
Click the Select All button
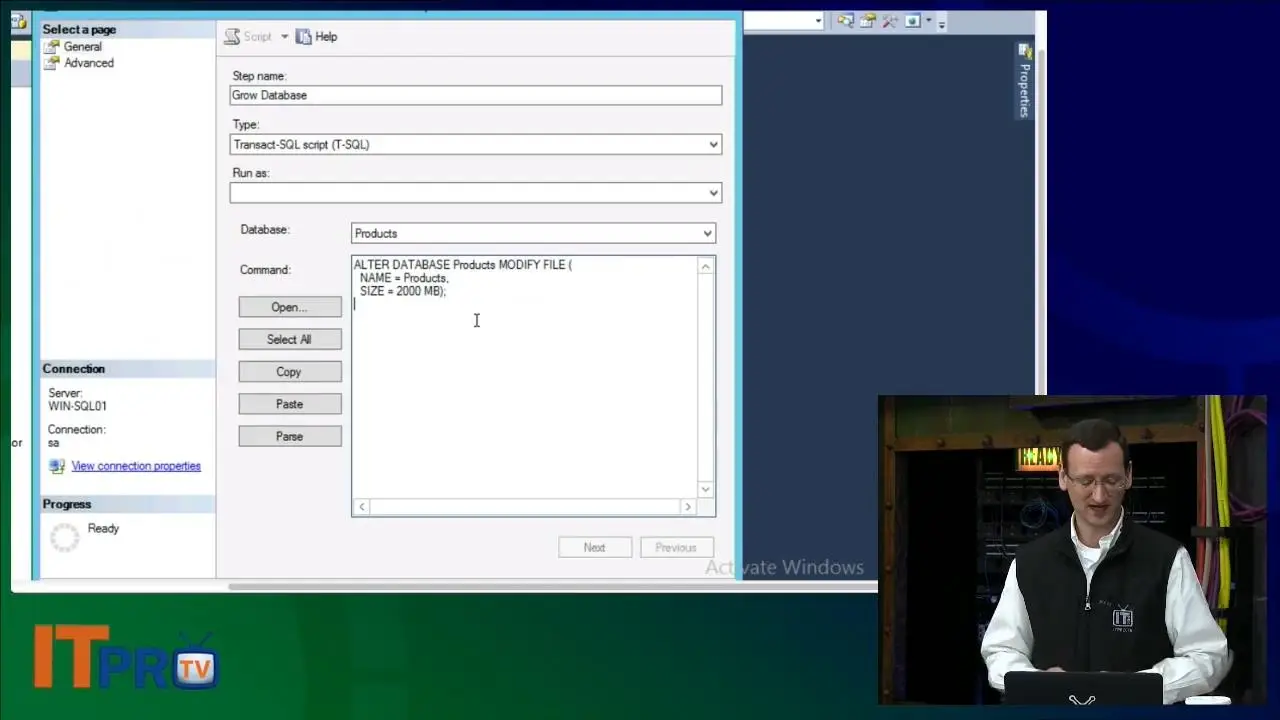click(289, 339)
